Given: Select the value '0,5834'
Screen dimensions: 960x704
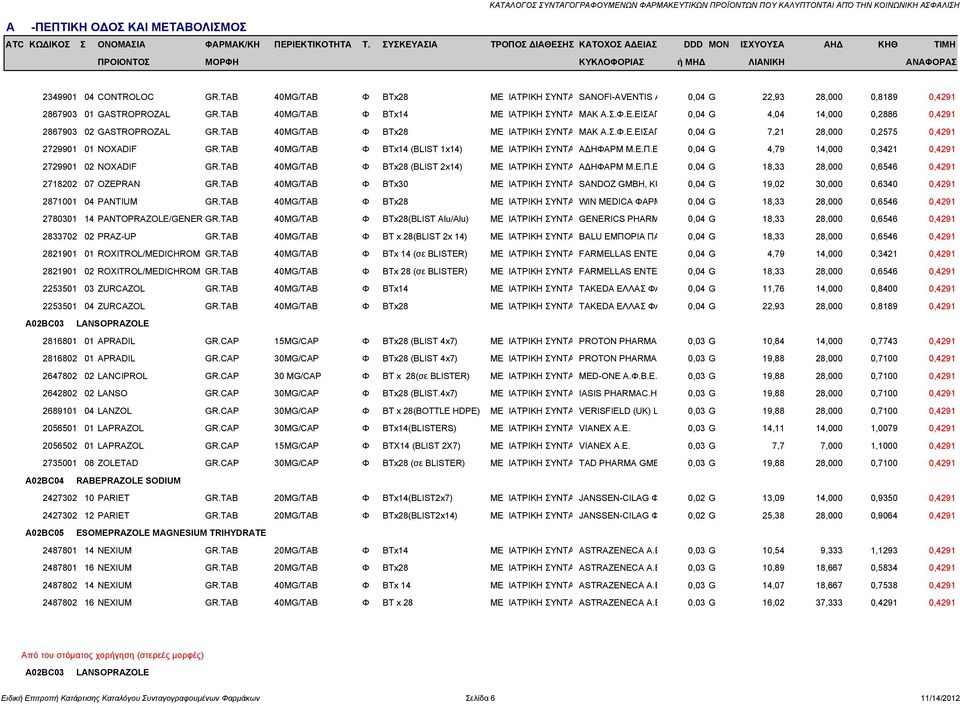Looking at the screenshot, I should tap(884, 567).
